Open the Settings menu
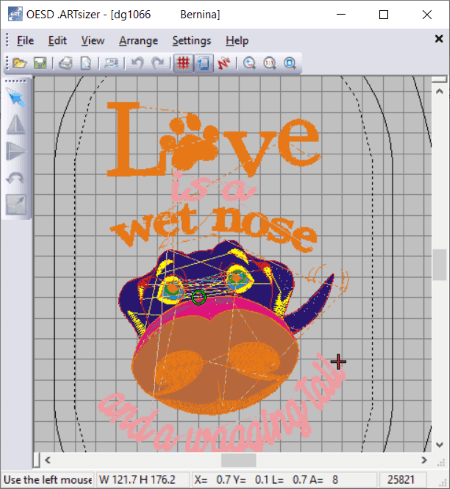Image resolution: width=450 pixels, height=489 pixels. point(192,41)
